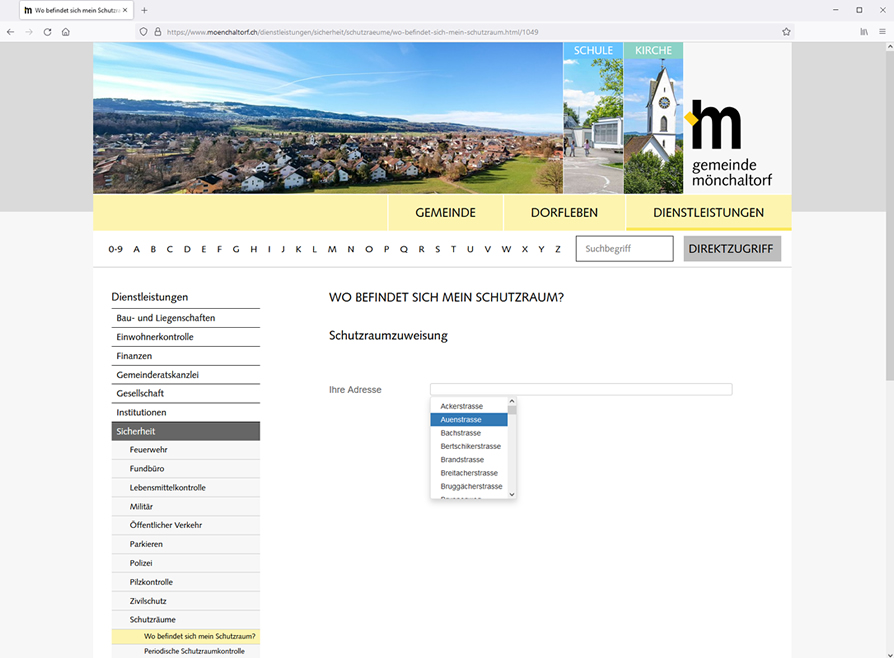Bookmark this page with the star icon
The height and width of the screenshot is (658, 894).
(786, 32)
